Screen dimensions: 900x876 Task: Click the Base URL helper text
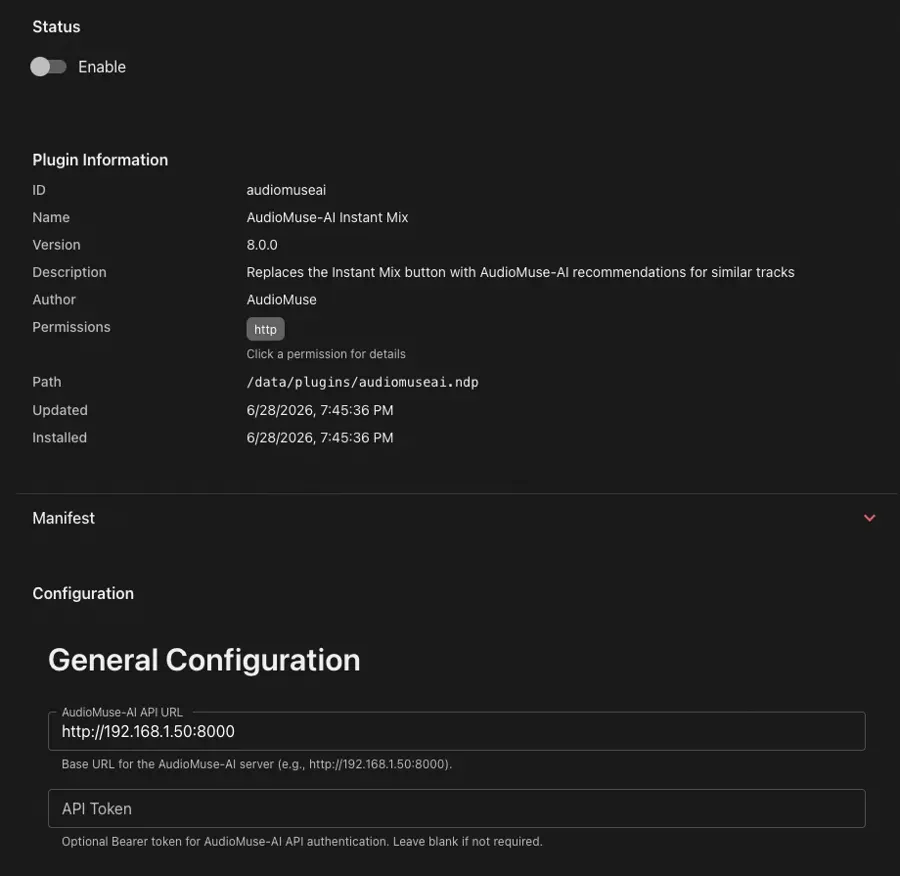click(x=257, y=765)
